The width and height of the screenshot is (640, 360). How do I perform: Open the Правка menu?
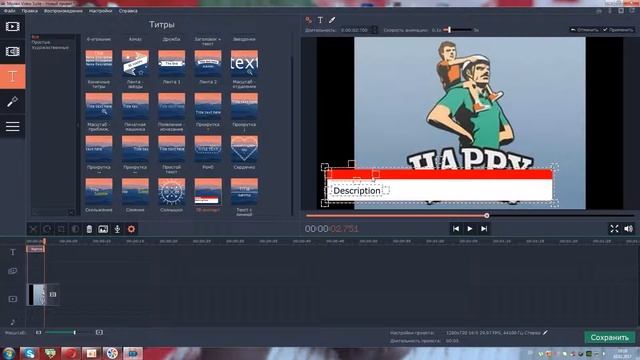[29, 11]
